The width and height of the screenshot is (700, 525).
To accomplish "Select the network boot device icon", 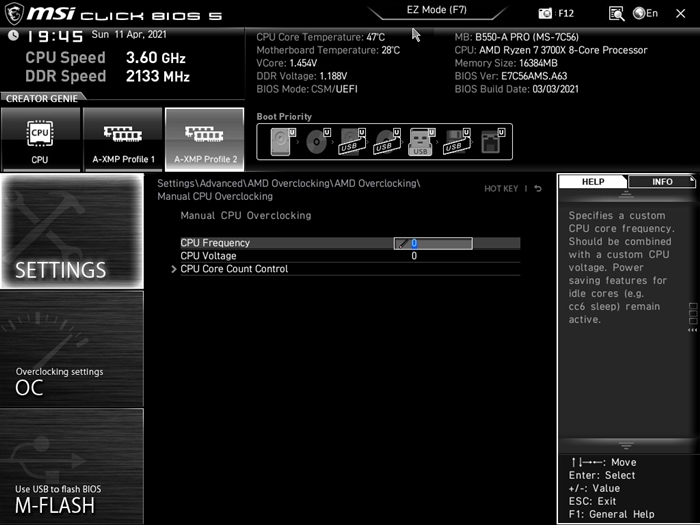I will click(492, 142).
